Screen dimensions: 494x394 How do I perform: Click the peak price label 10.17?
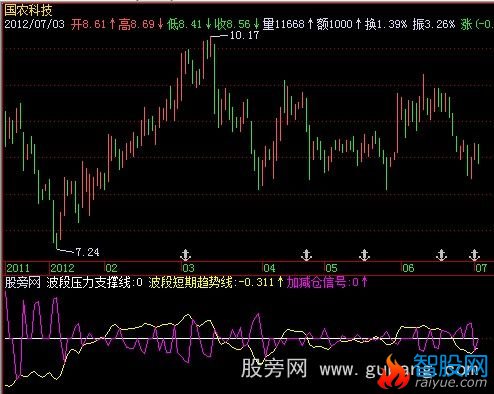point(244,35)
